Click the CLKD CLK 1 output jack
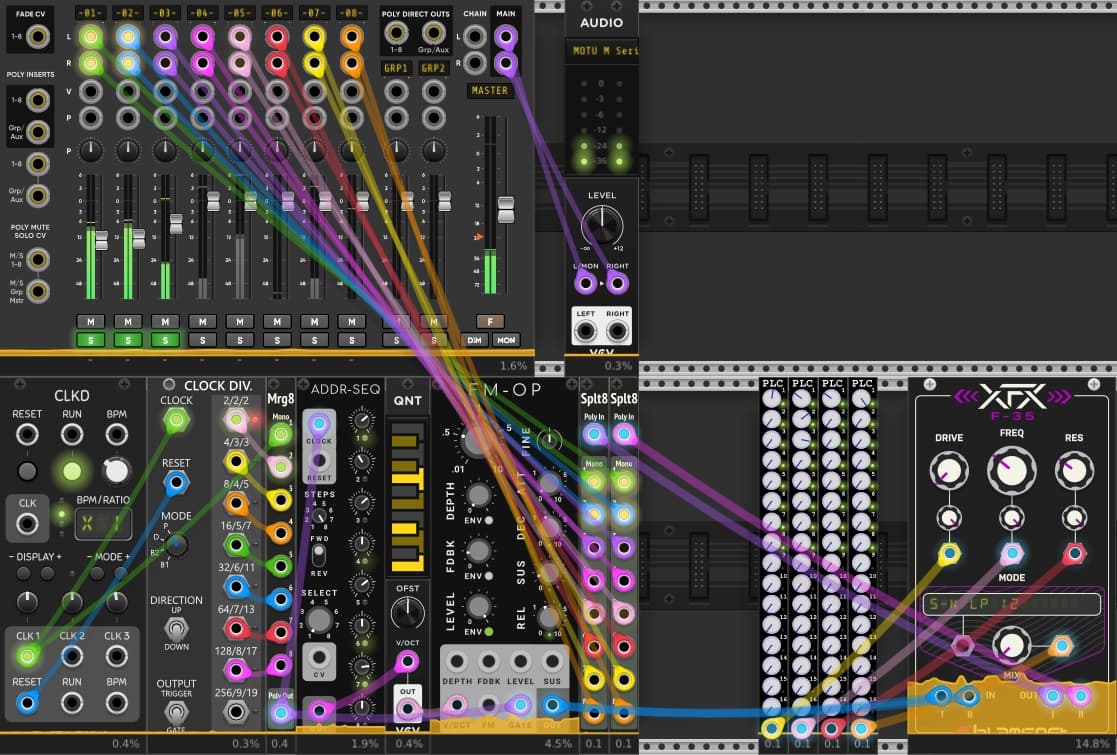 tap(27, 655)
